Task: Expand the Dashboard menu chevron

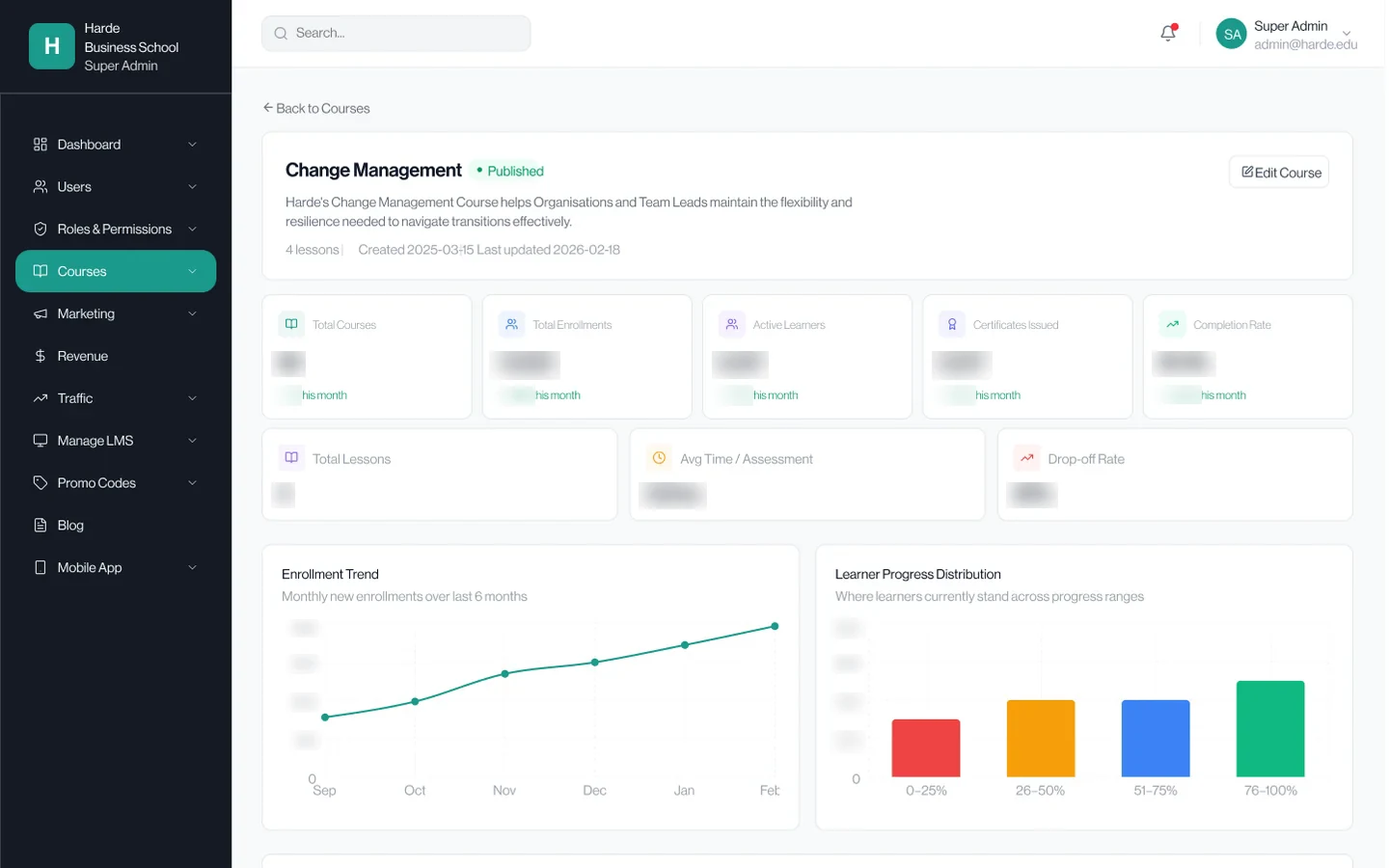Action: pyautogui.click(x=192, y=145)
